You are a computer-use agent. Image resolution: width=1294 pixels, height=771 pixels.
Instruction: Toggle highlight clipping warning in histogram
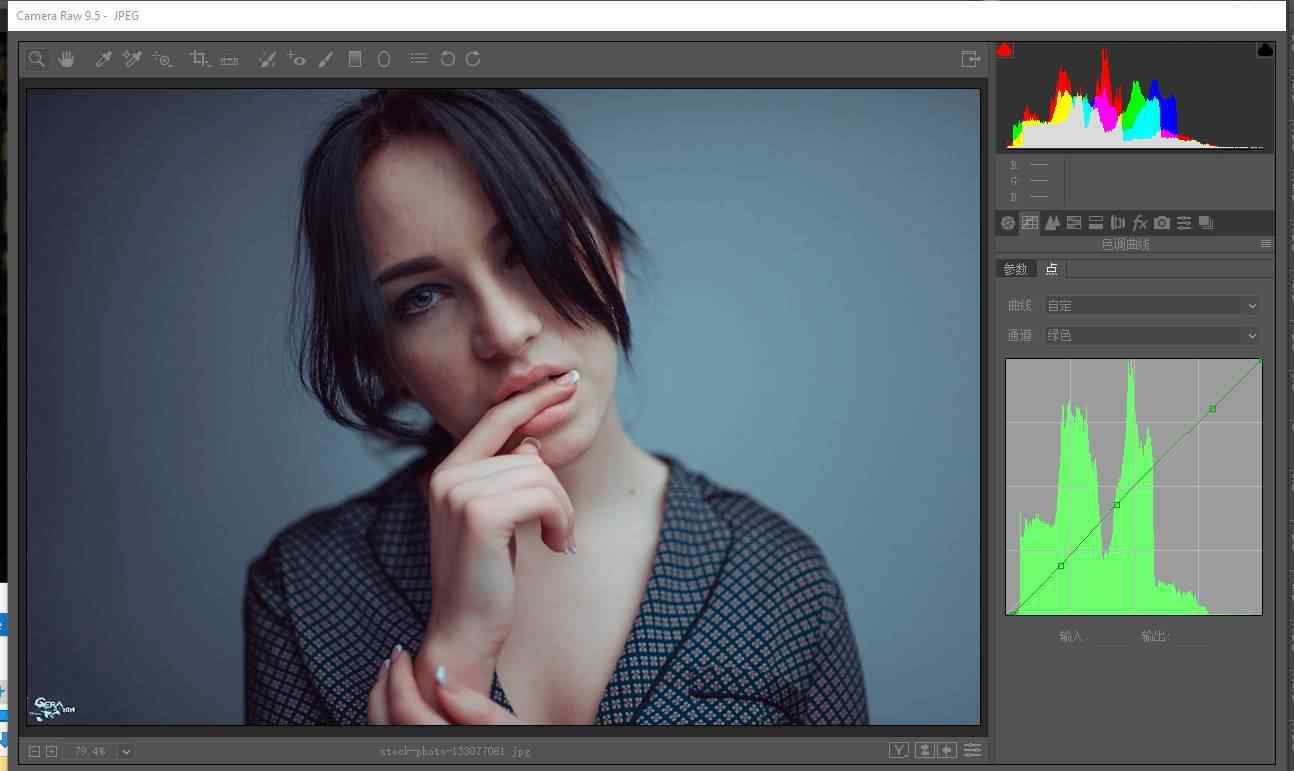[1264, 50]
